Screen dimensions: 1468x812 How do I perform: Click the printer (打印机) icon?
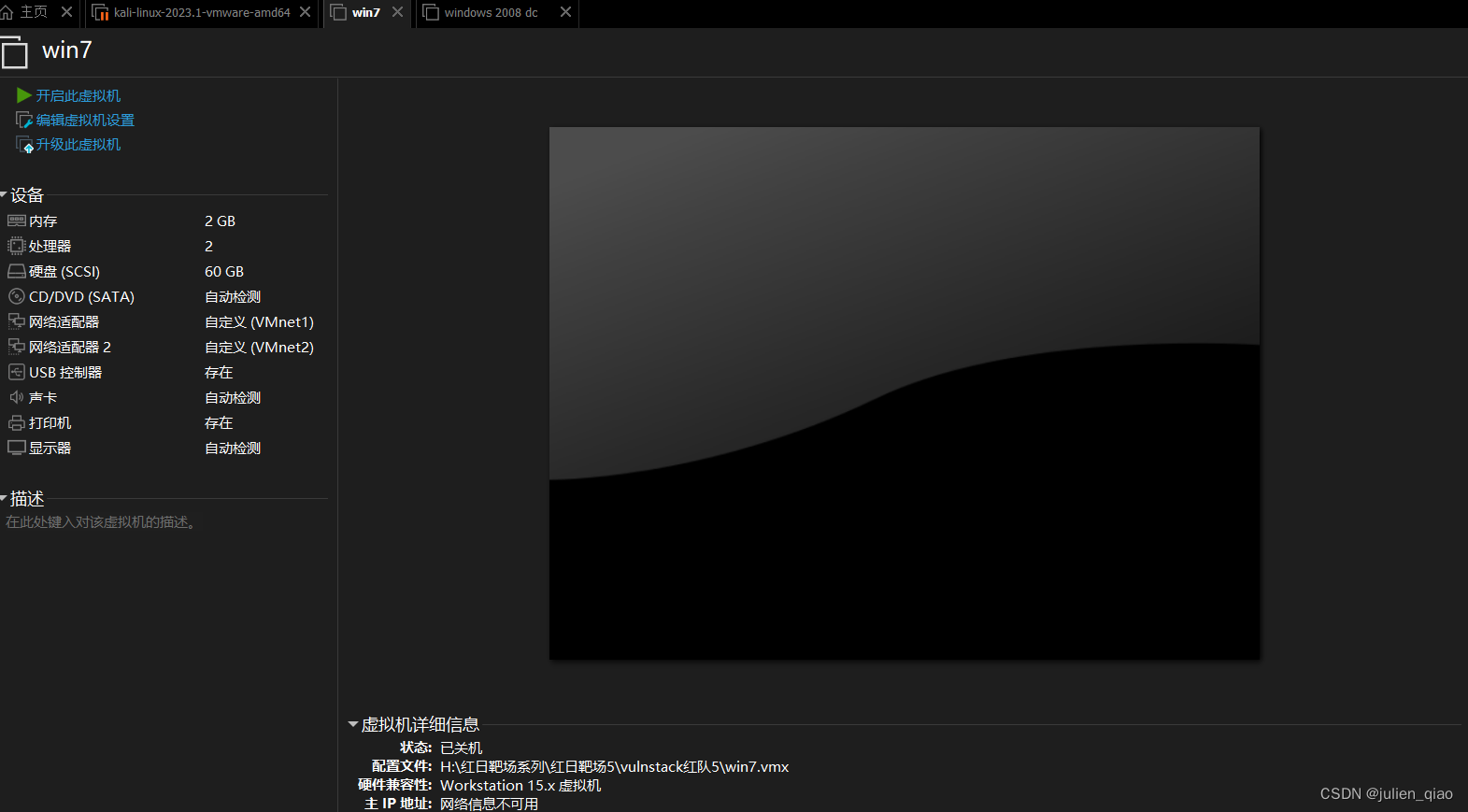coord(17,422)
